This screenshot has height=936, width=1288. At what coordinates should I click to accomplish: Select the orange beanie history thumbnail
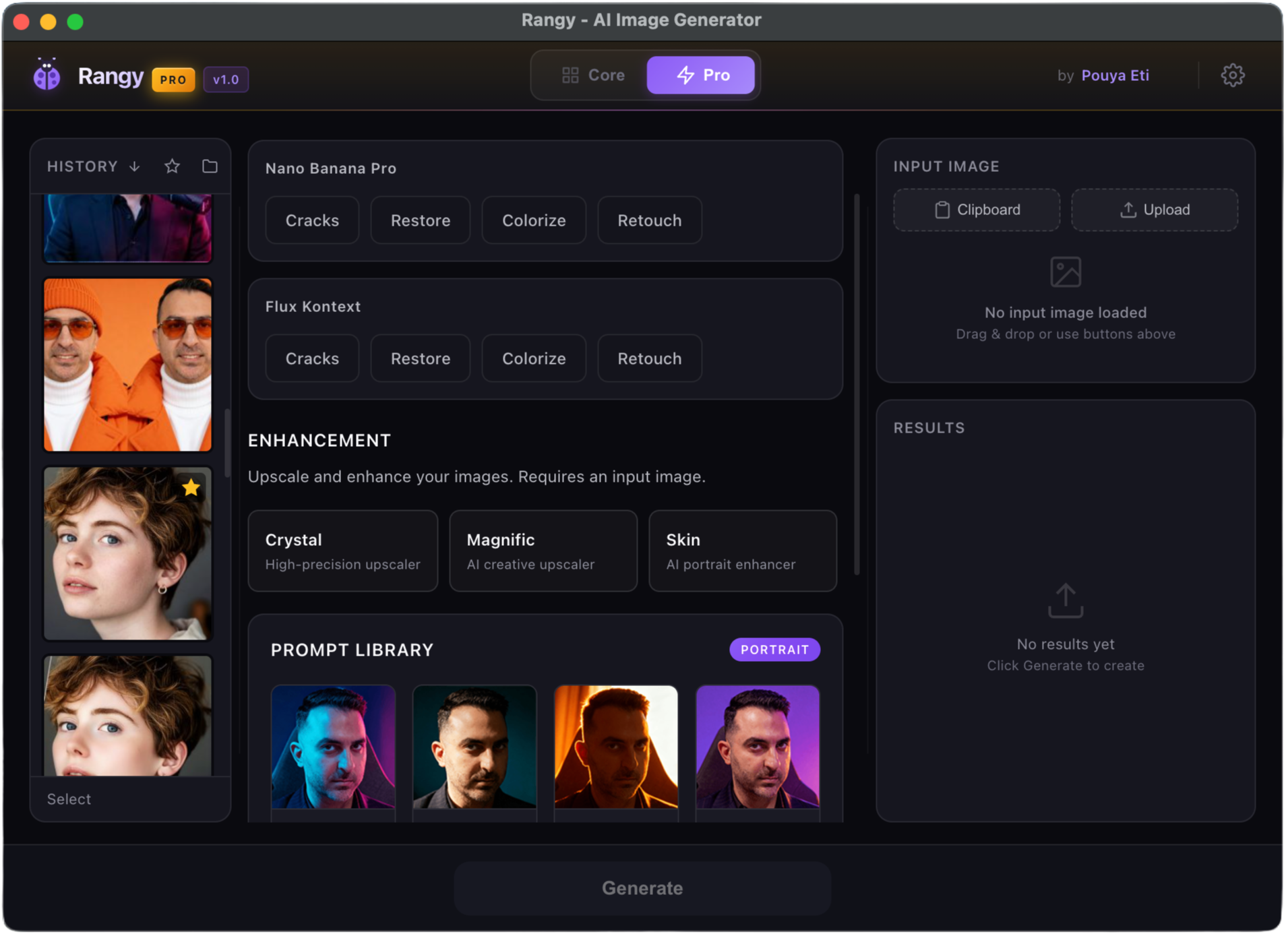pyautogui.click(x=127, y=364)
